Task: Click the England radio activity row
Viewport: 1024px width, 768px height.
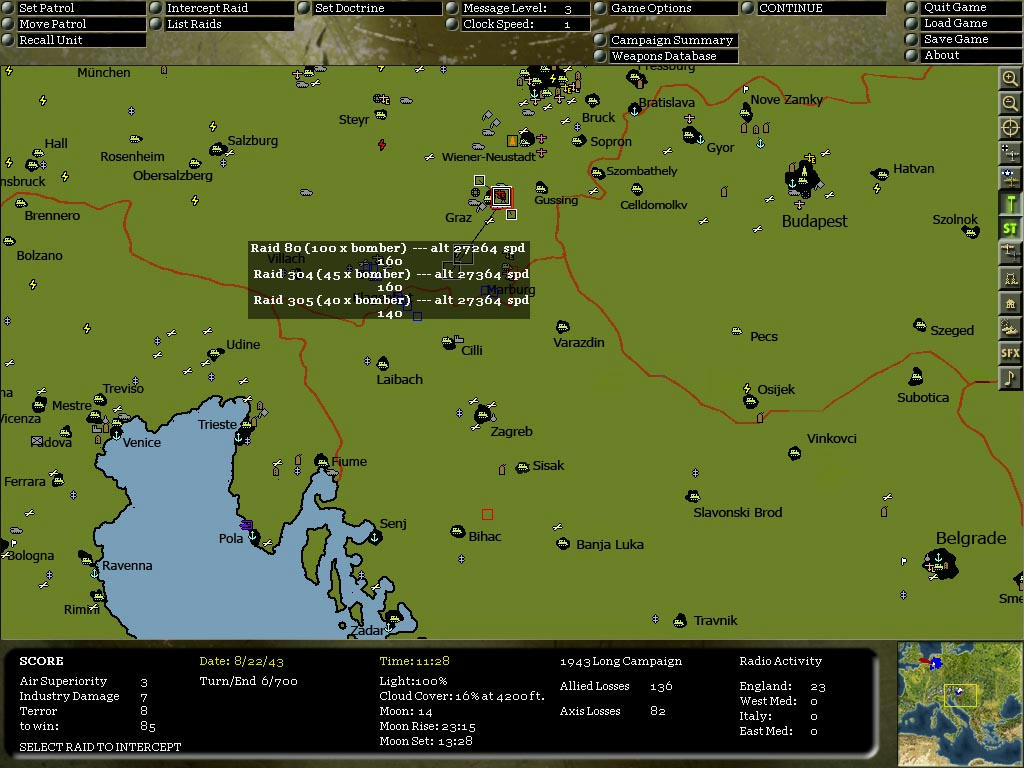Action: coord(782,686)
